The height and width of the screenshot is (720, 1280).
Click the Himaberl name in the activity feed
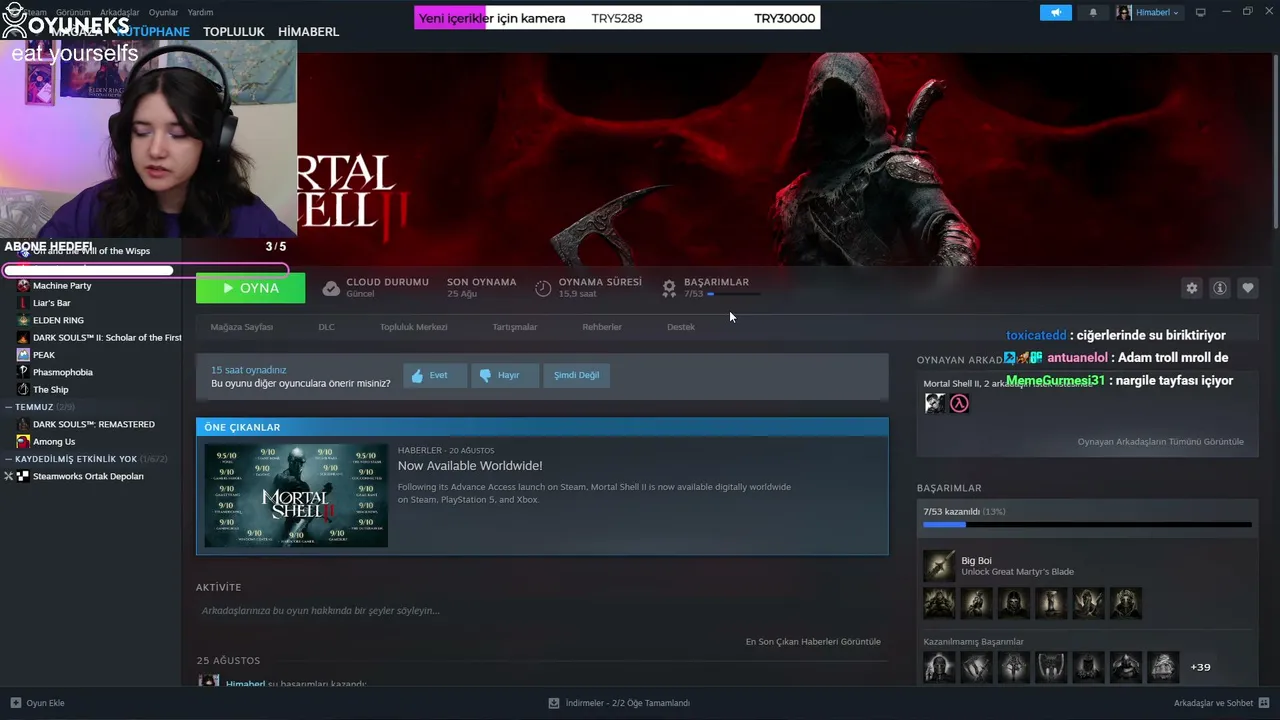tap(246, 684)
